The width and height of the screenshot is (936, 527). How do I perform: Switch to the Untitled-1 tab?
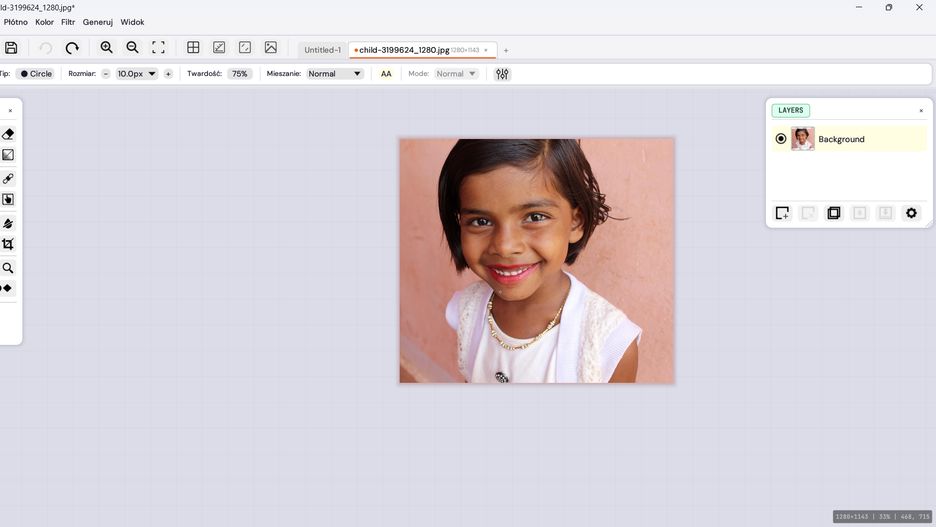[322, 50]
